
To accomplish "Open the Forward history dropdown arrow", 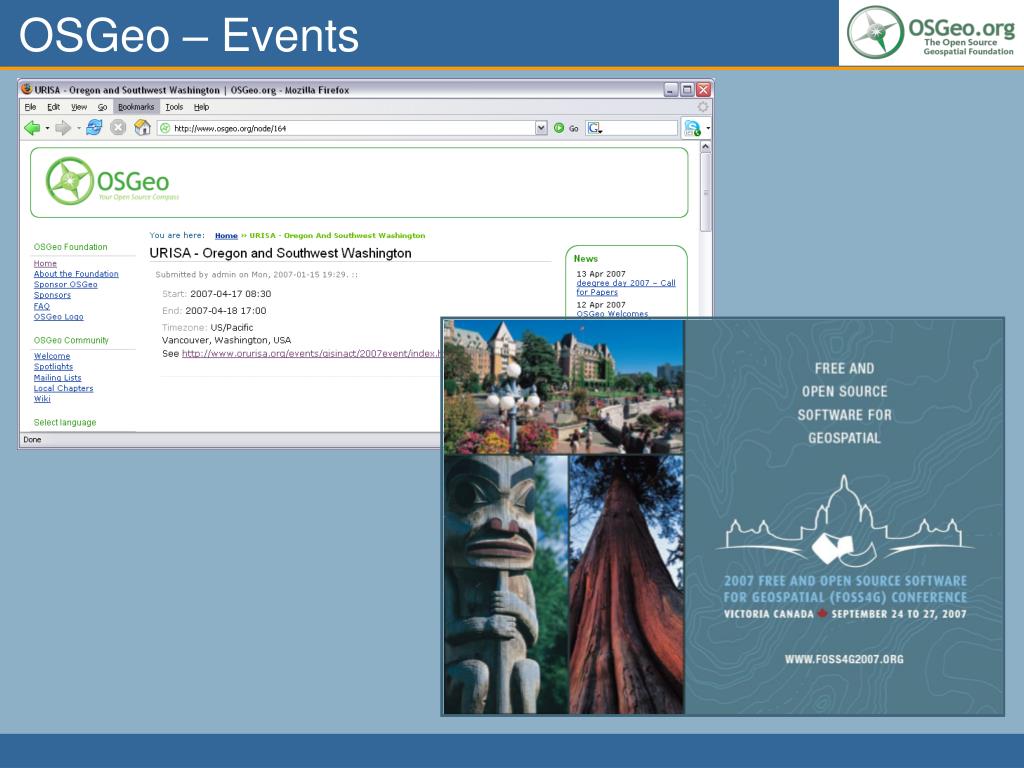I will click(x=78, y=129).
